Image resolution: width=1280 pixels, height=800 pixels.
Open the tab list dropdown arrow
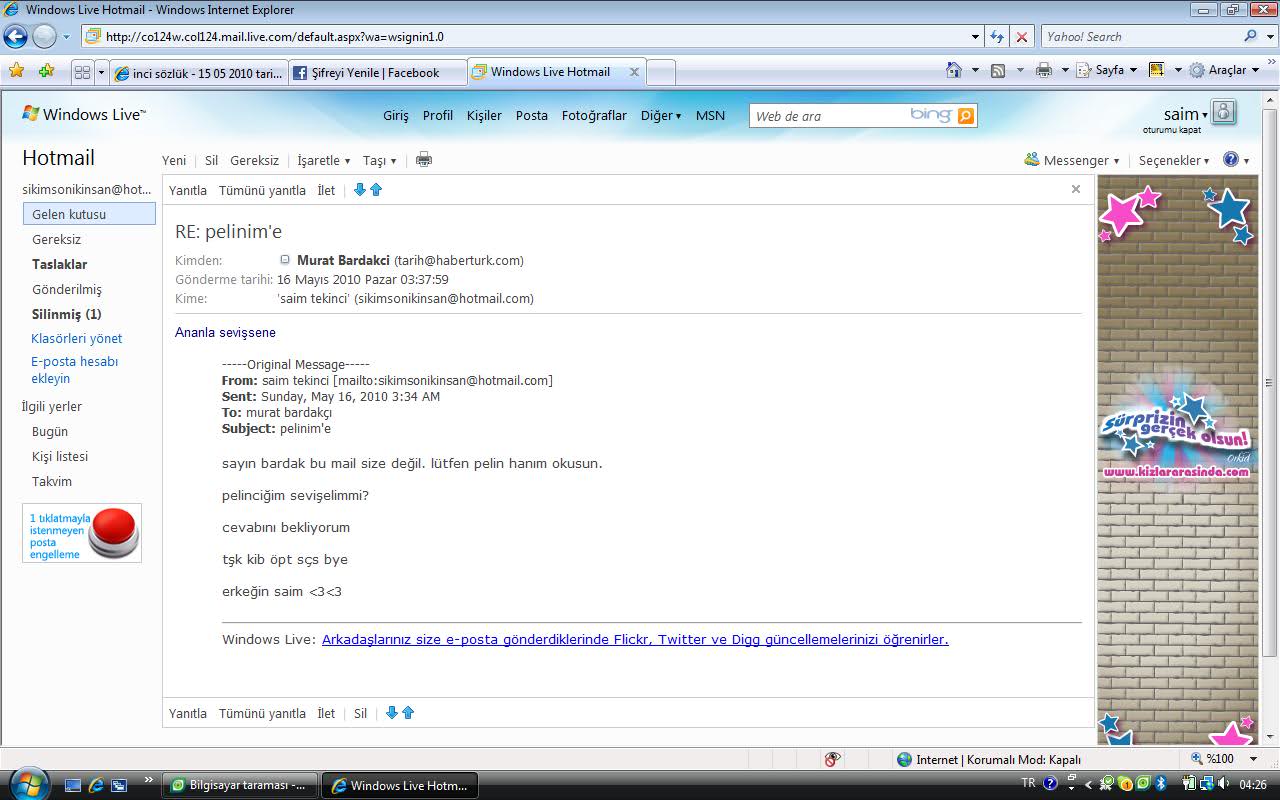click(101, 72)
